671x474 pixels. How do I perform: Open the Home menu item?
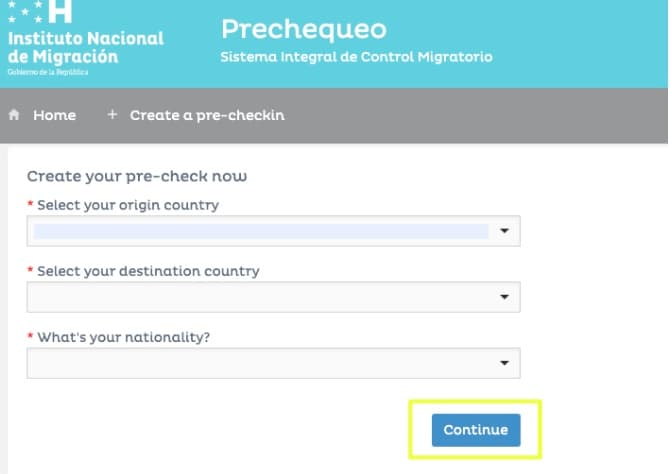click(x=54, y=115)
